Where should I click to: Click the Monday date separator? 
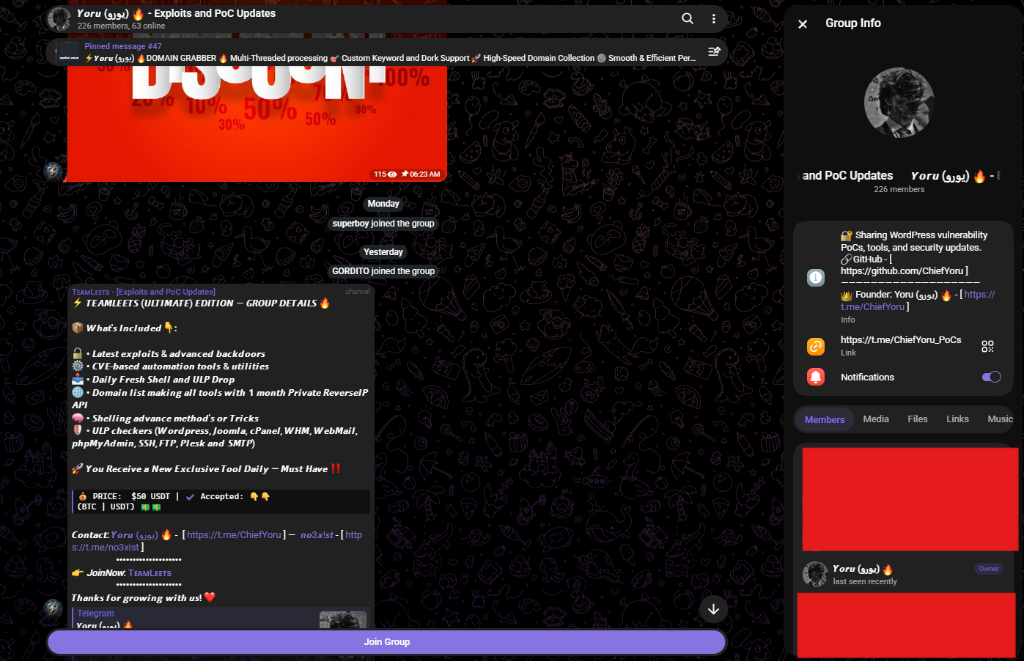pos(383,204)
